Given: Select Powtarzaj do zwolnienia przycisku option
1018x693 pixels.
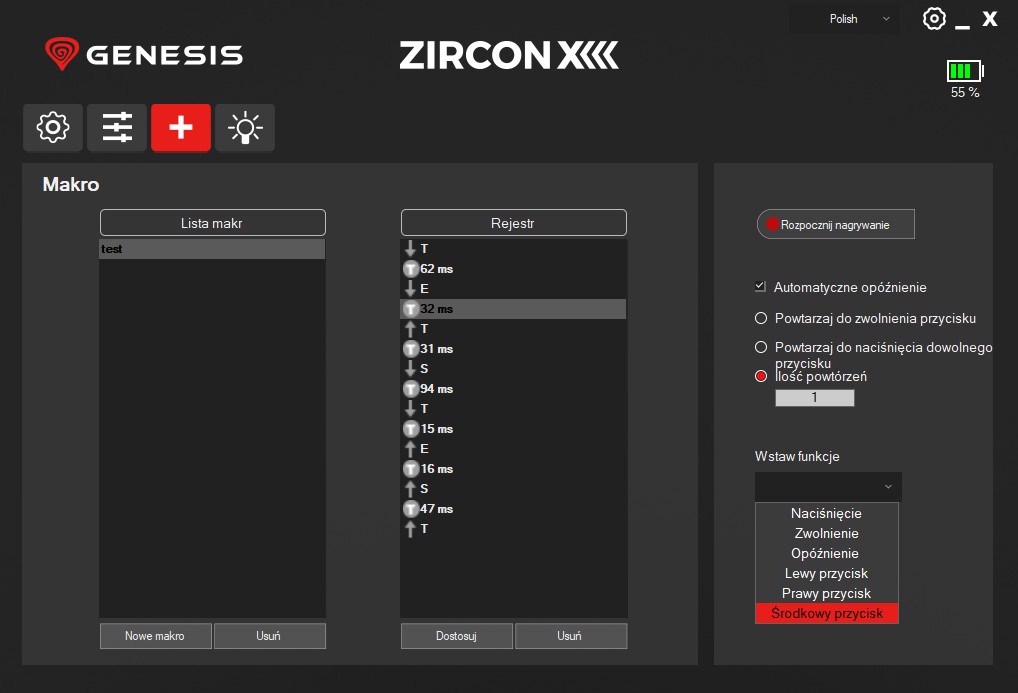Looking at the screenshot, I should 761,319.
